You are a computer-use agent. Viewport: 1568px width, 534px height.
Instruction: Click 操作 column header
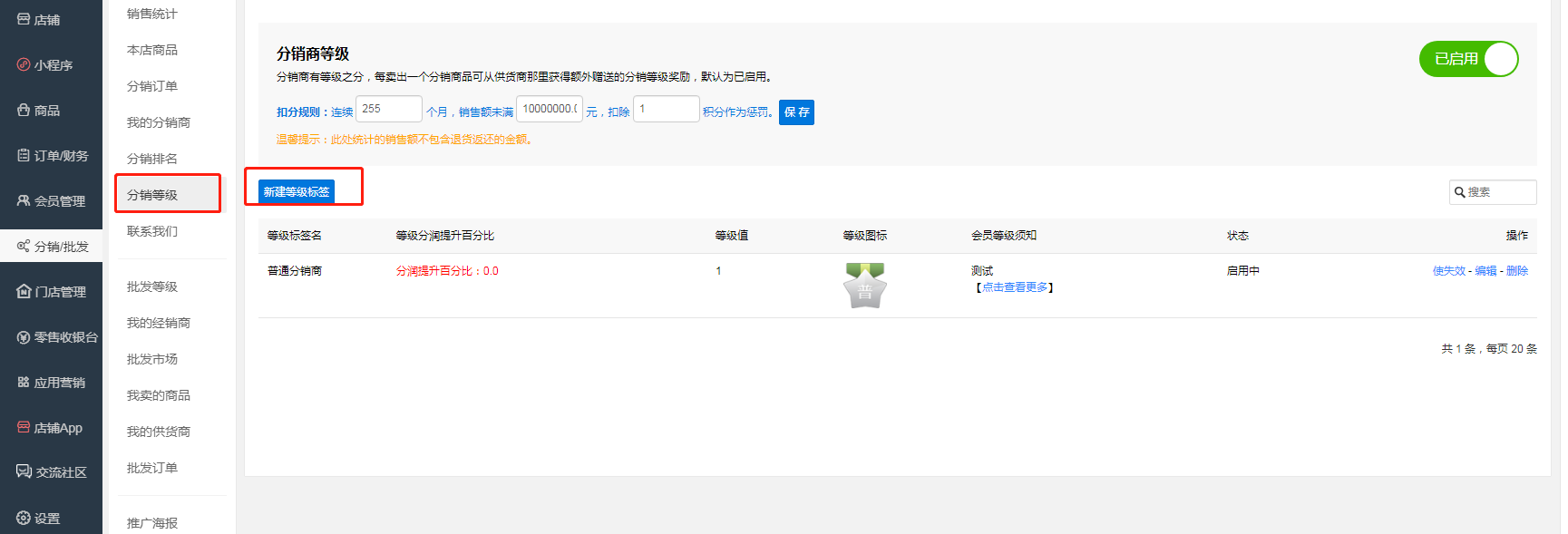pyautogui.click(x=1517, y=236)
